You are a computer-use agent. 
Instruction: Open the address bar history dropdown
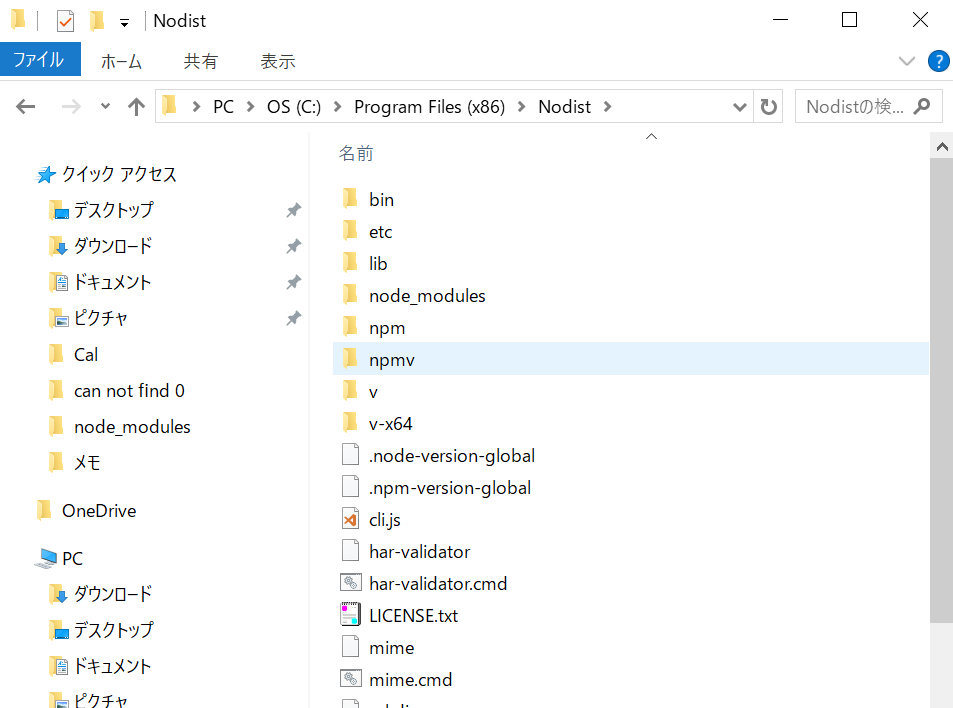(x=739, y=106)
